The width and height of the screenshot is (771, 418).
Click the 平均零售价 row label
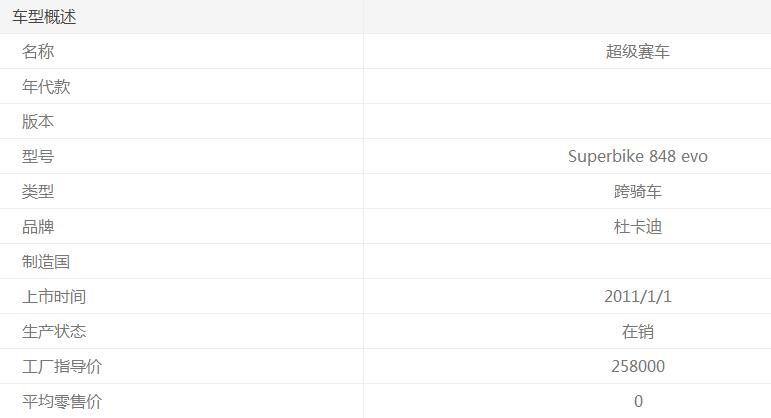(62, 402)
